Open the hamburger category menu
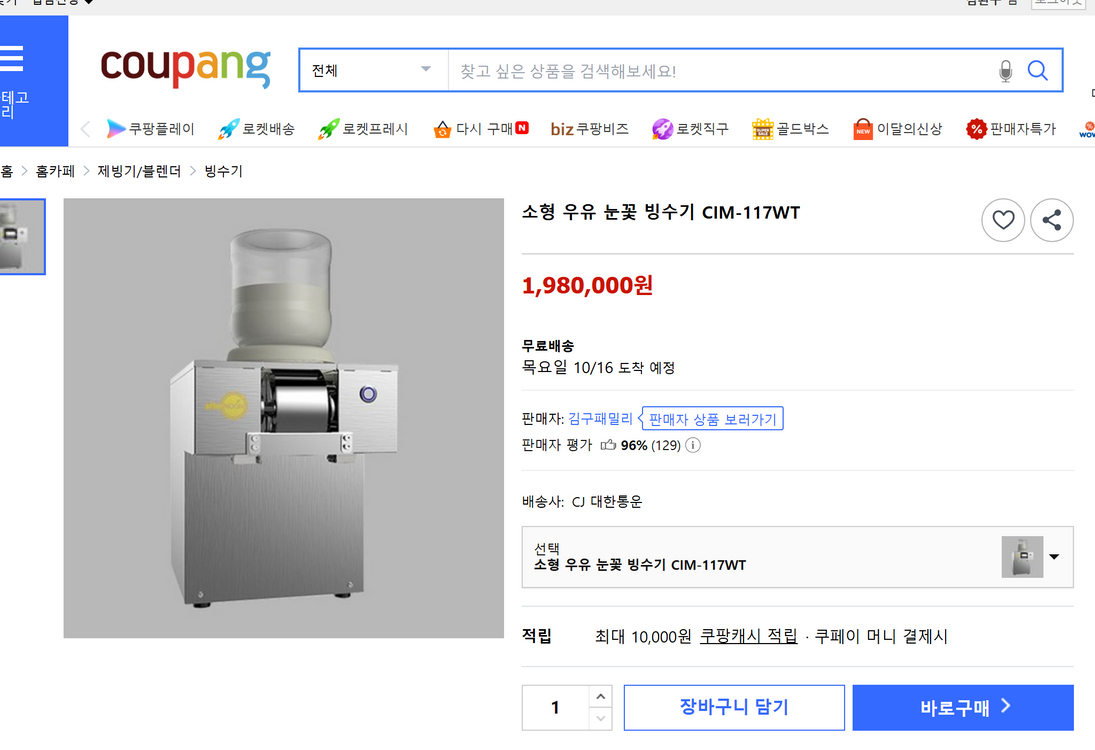Screen dimensions: 1095x750 (11, 59)
